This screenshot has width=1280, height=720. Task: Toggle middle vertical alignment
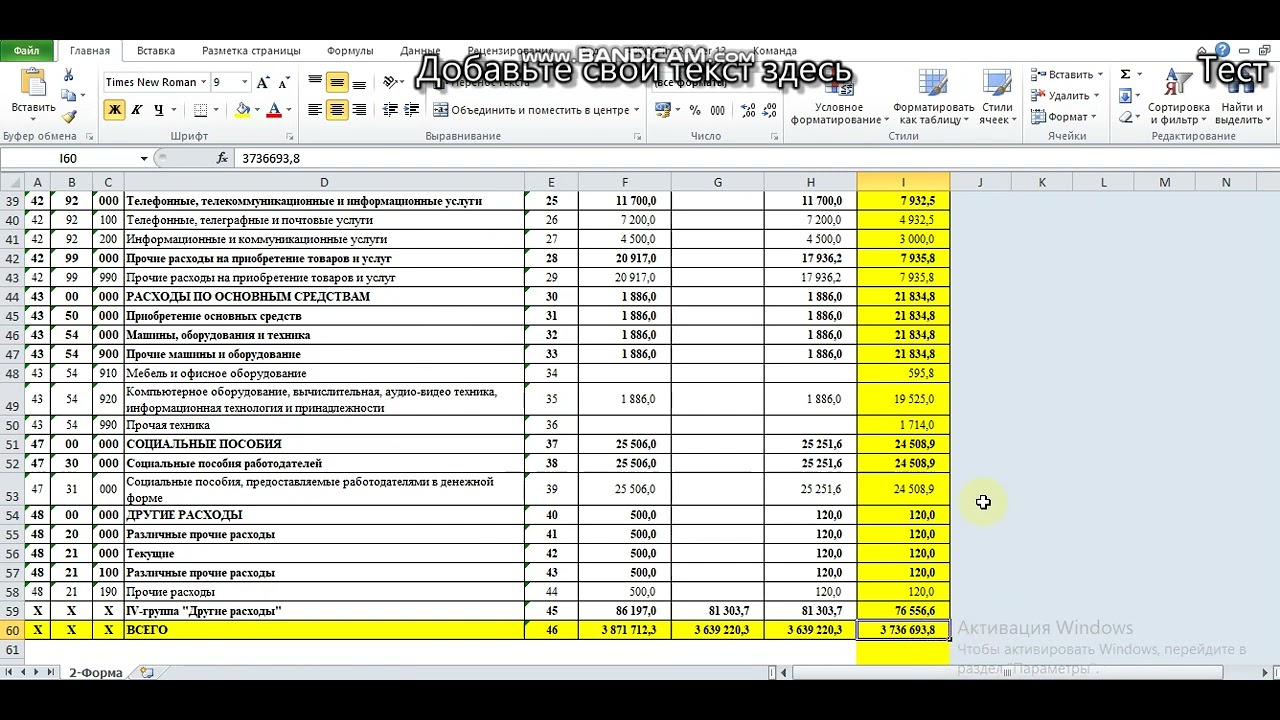pyautogui.click(x=337, y=82)
